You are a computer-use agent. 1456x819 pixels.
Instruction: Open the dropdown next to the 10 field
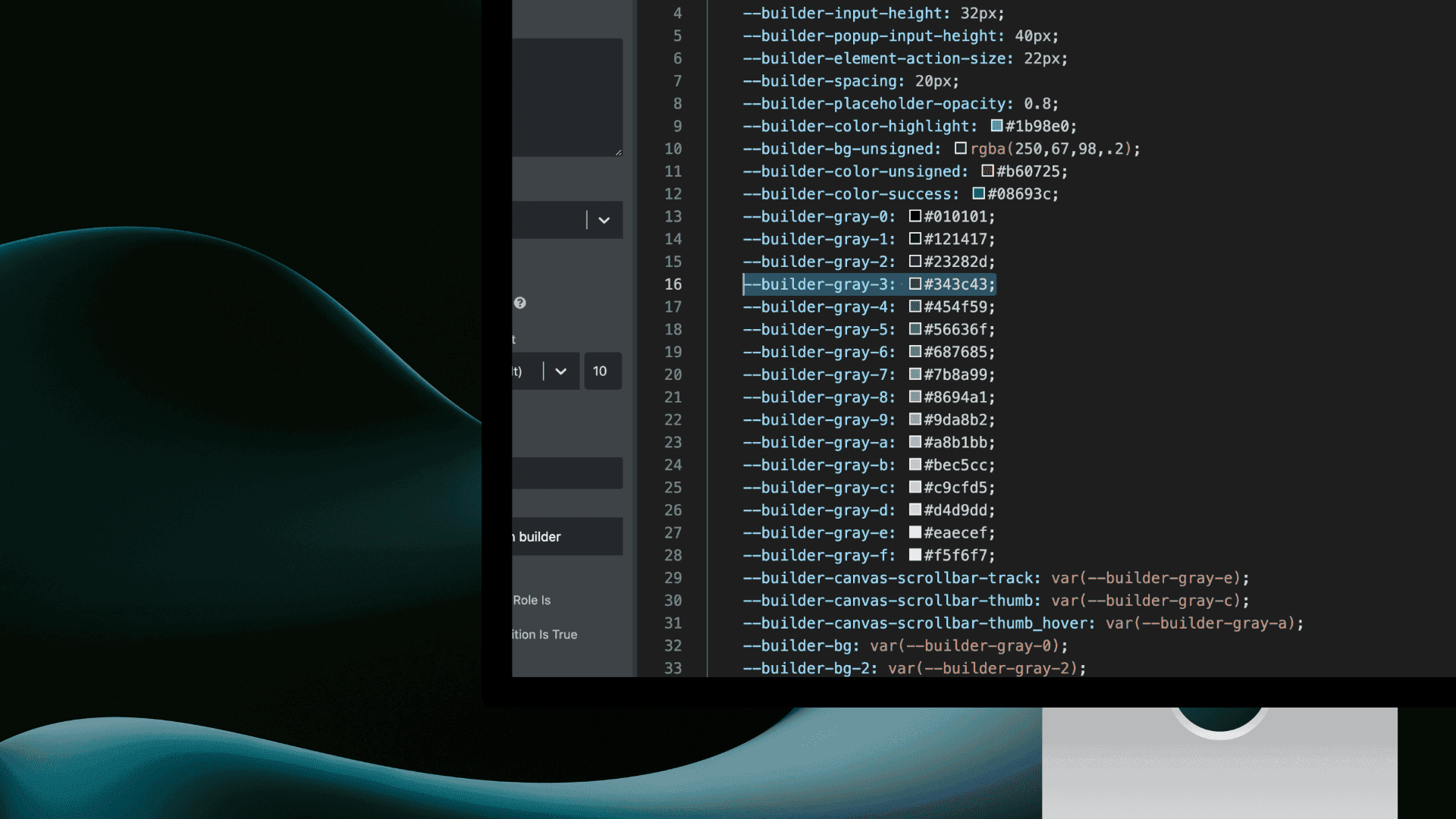coord(560,372)
